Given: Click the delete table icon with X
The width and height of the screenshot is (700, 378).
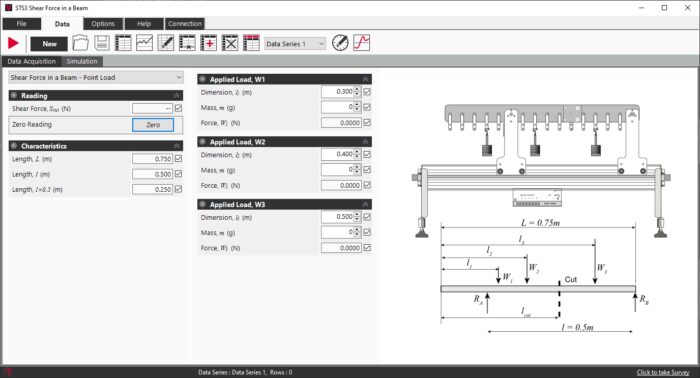Looking at the screenshot, I should point(230,43).
